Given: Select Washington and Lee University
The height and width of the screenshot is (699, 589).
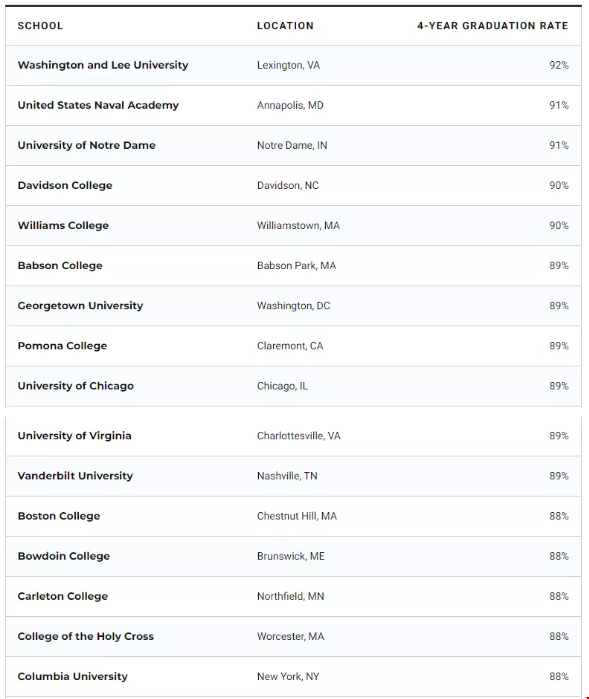Looking at the screenshot, I should tap(103, 65).
